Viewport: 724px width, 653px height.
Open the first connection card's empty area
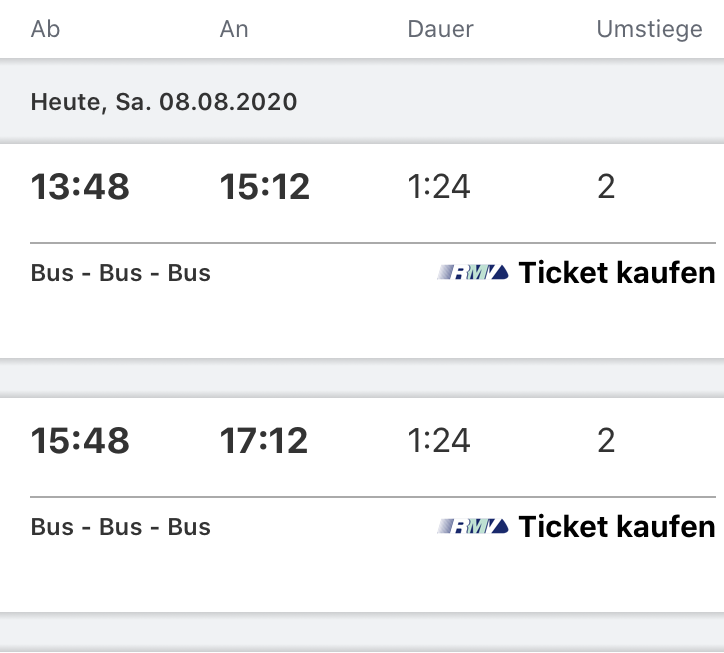pyautogui.click(x=362, y=323)
